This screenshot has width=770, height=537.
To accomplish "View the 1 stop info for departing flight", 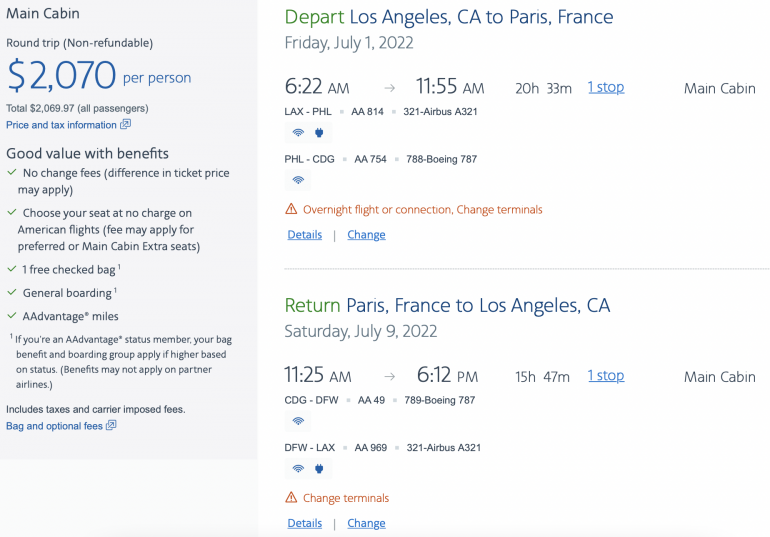I will click(x=605, y=87).
